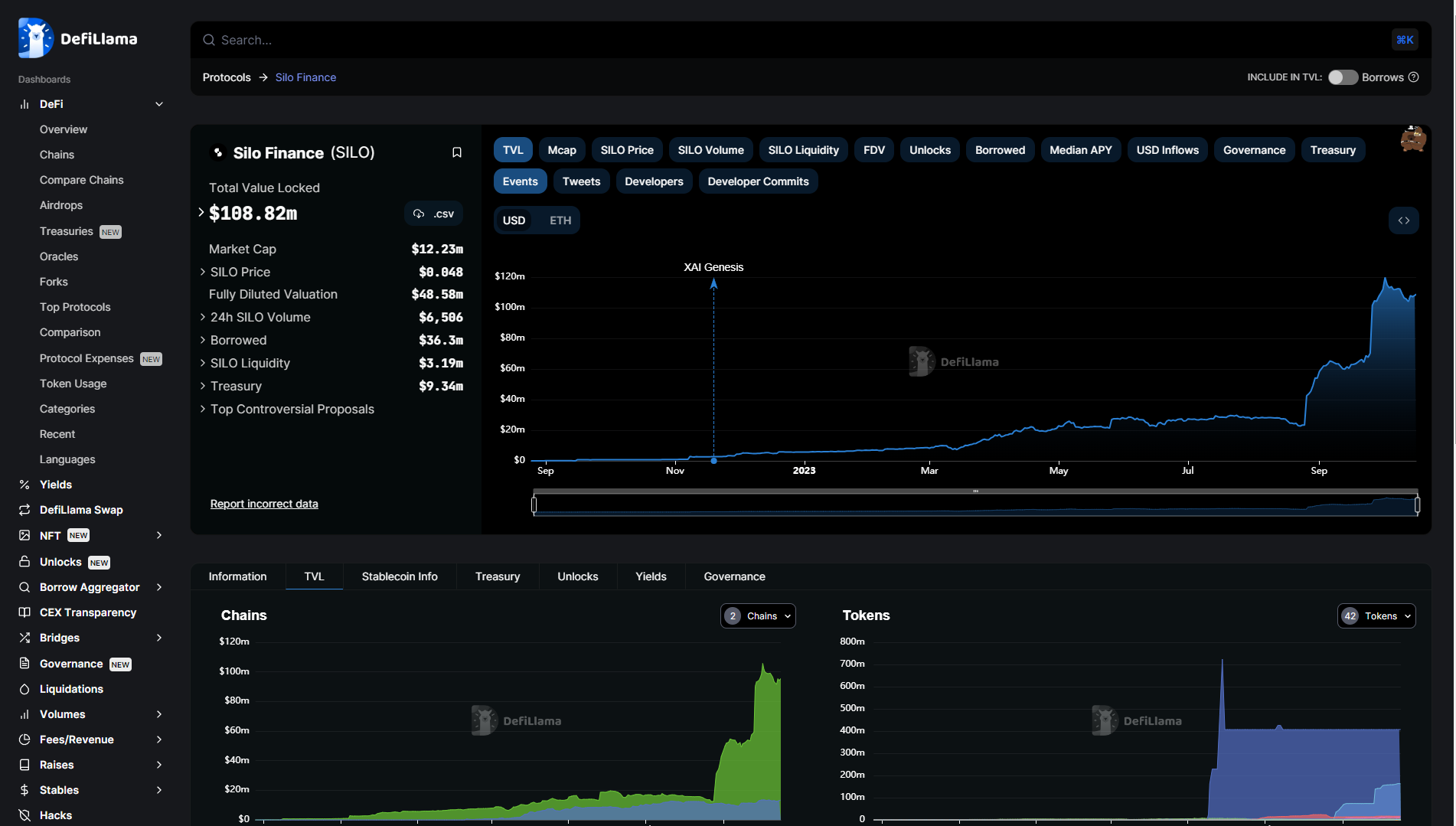
Task: Open the Unlocks tab below chart
Action: 578,576
